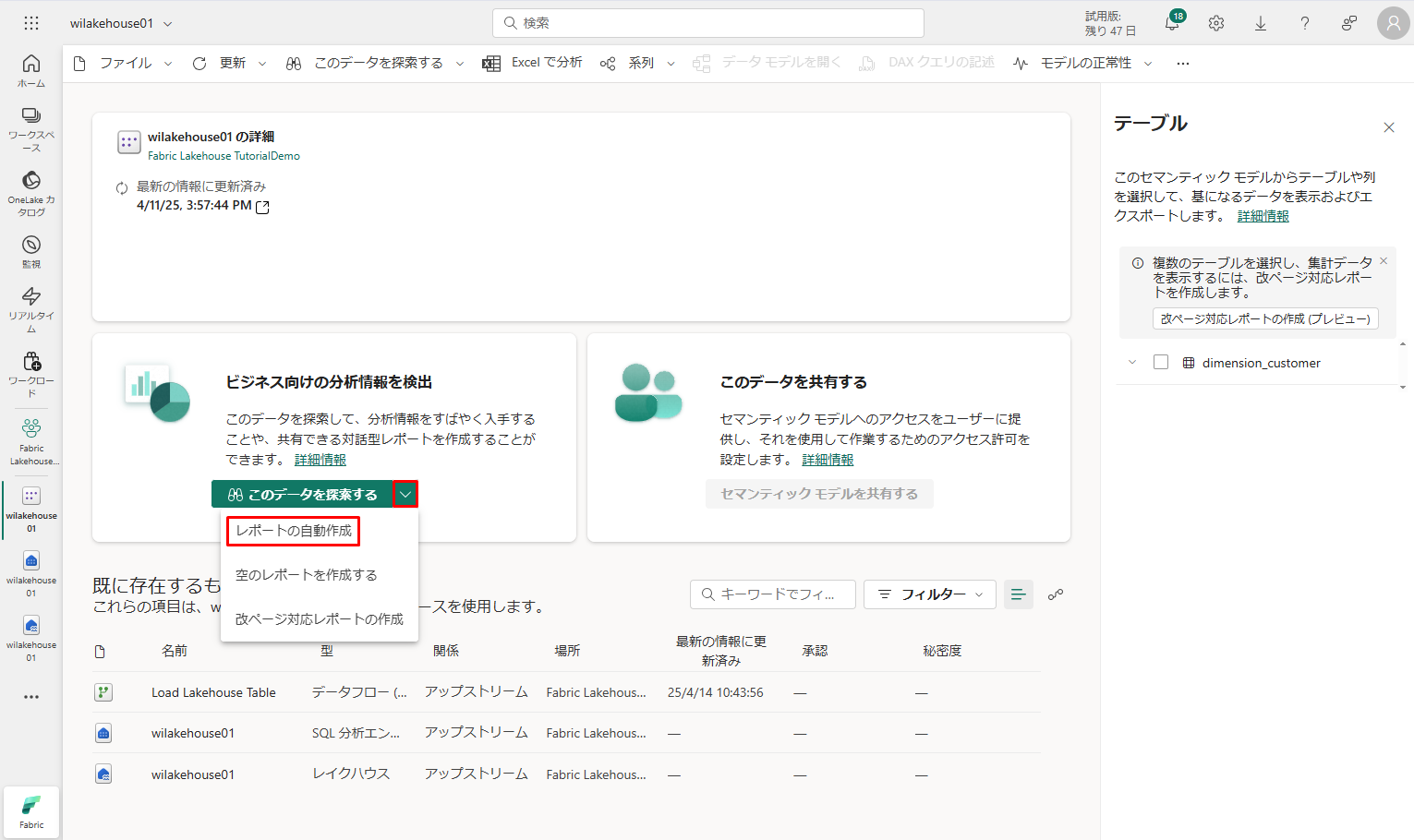Expand the dimension_customer table tree
Image resolution: width=1414 pixels, height=840 pixels.
(x=1132, y=363)
